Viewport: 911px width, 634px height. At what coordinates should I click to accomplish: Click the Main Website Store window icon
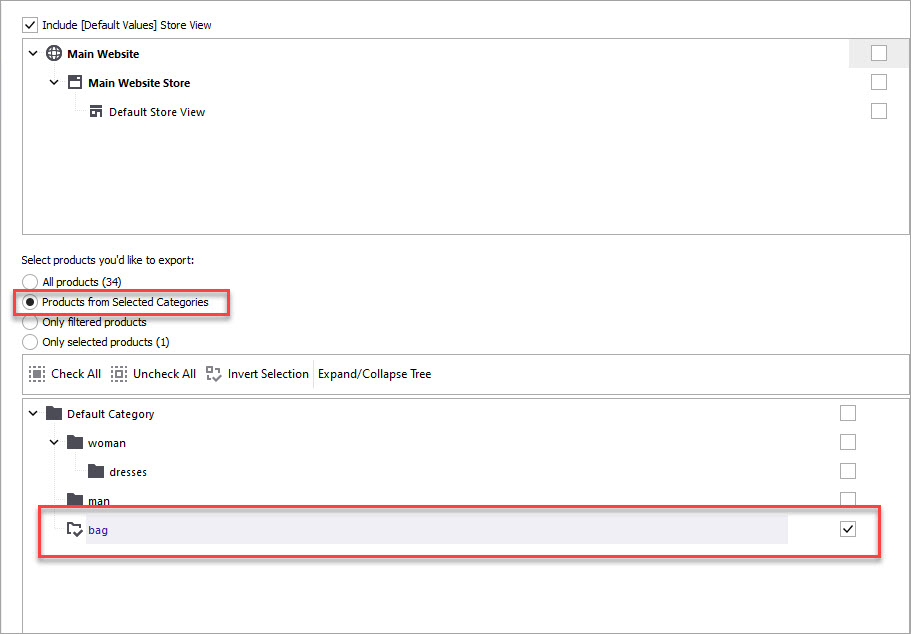[75, 82]
